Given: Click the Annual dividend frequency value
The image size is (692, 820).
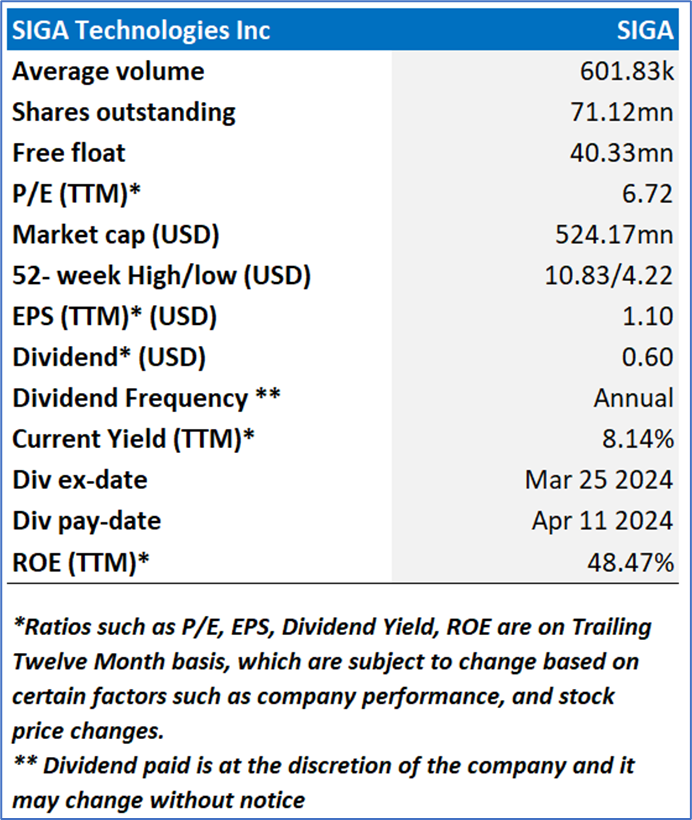Looking at the screenshot, I should (633, 398).
